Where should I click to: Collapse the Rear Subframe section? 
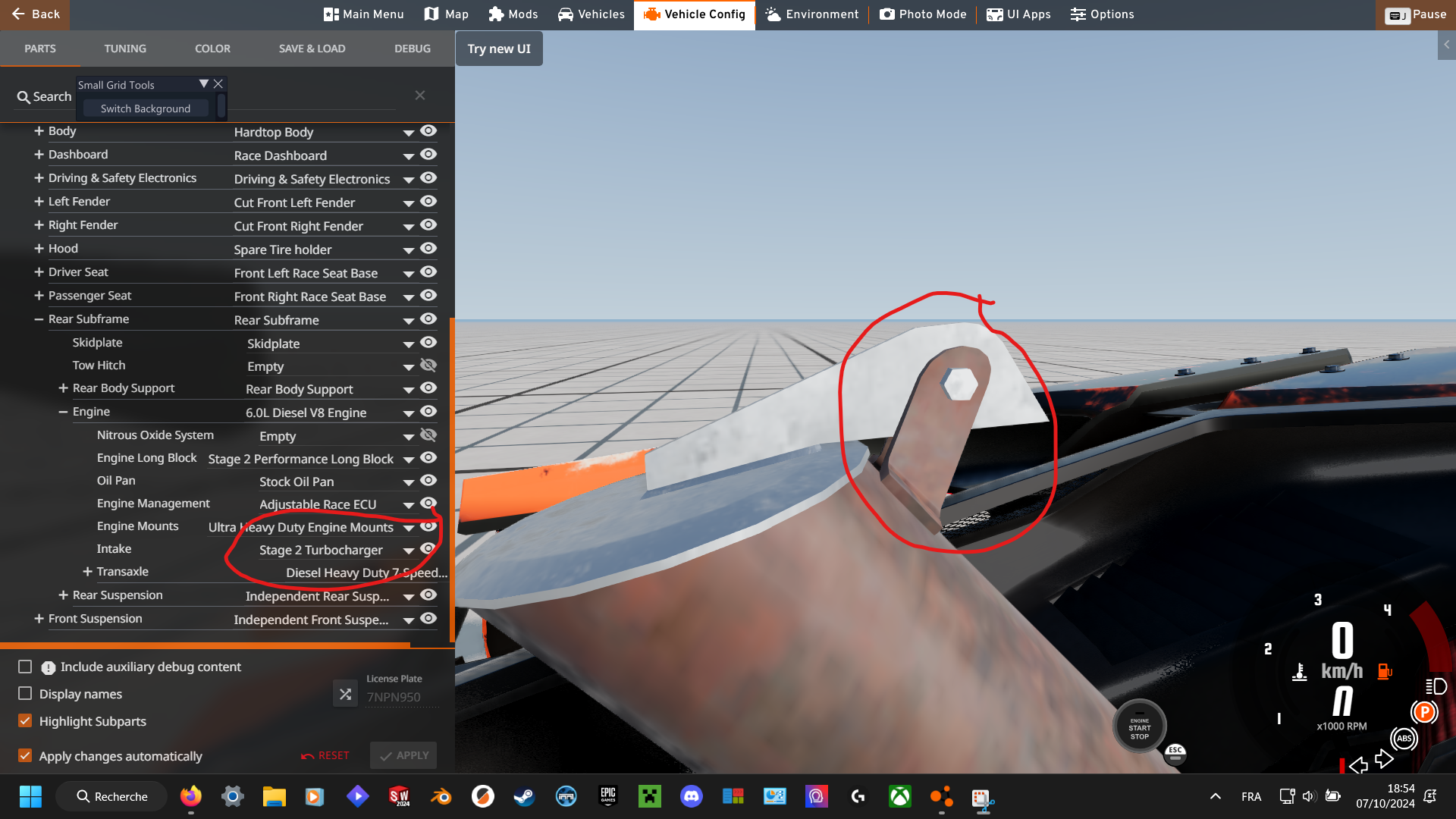(39, 319)
